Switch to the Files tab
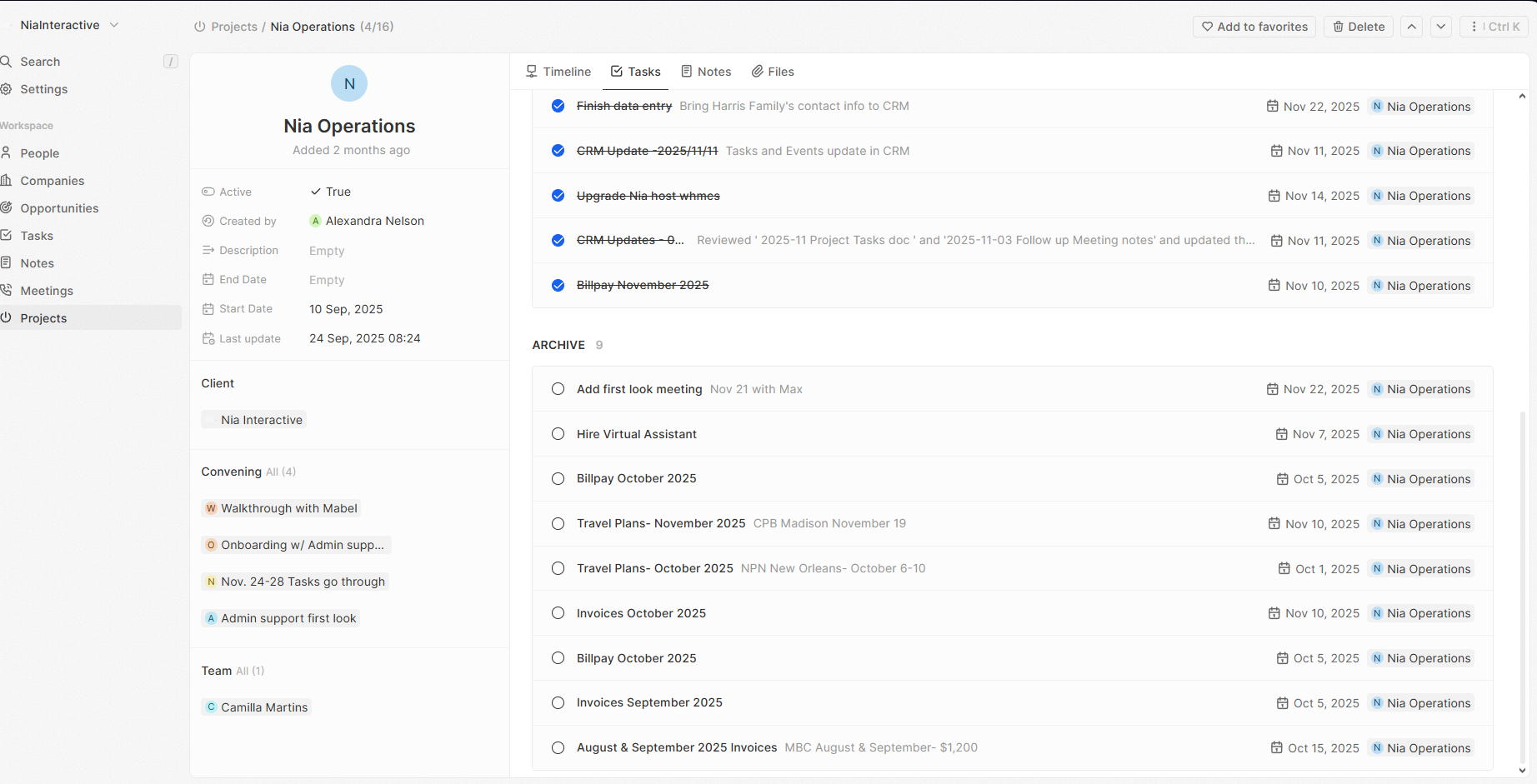1537x784 pixels. tap(773, 72)
